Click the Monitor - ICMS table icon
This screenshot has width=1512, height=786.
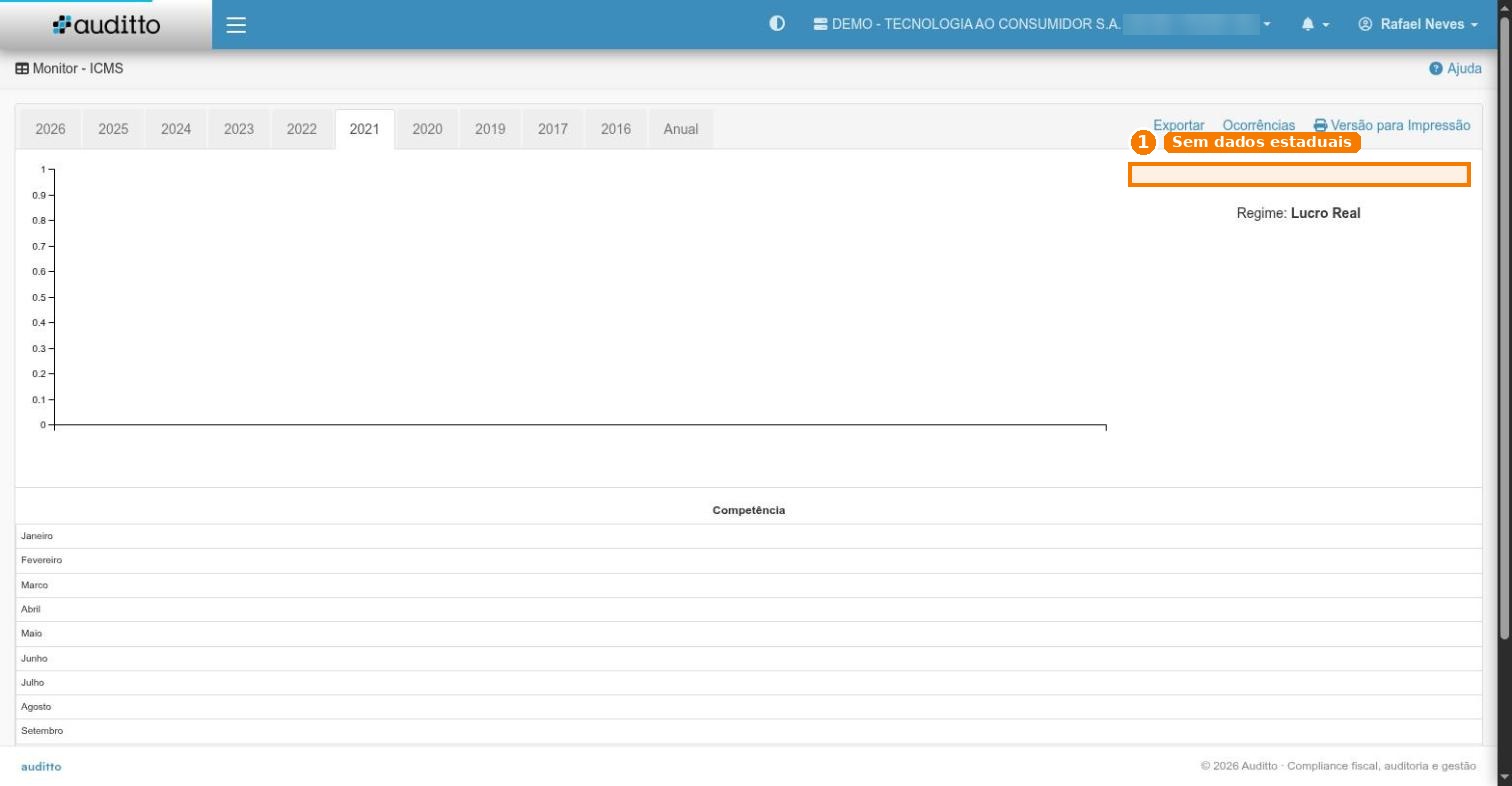(22, 69)
